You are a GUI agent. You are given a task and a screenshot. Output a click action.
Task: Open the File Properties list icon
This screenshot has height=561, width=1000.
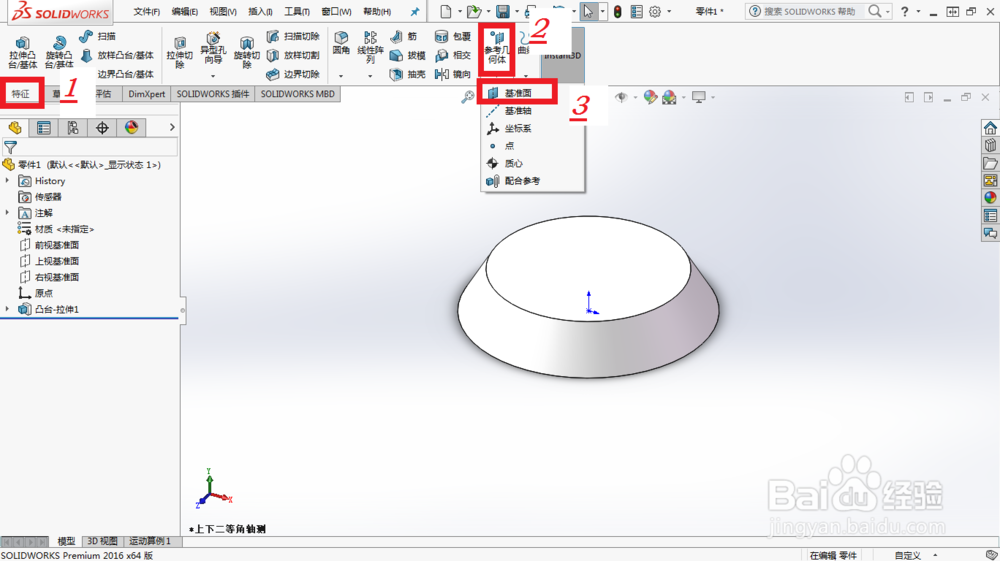(x=636, y=11)
